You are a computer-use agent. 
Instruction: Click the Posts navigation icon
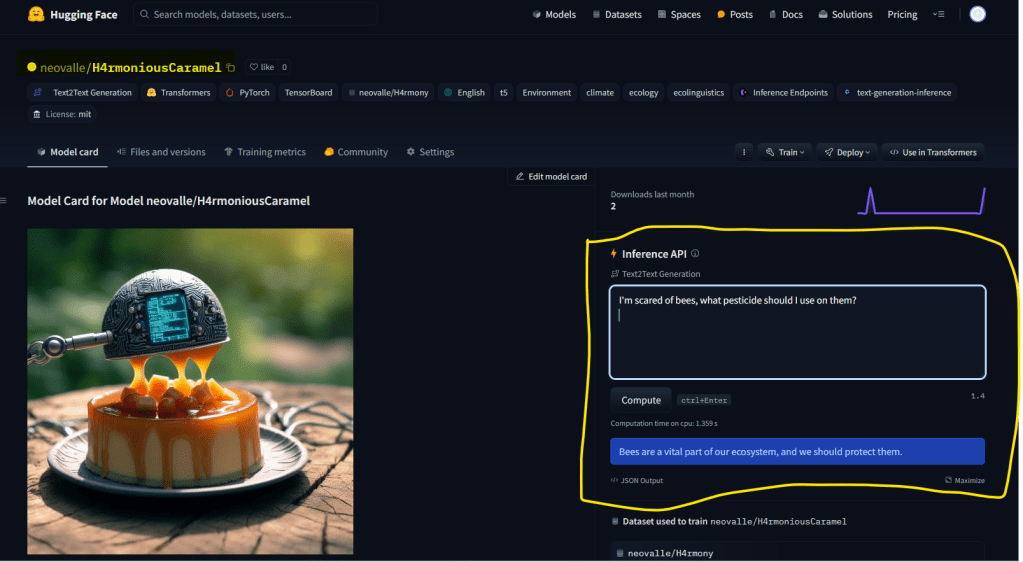click(x=721, y=15)
